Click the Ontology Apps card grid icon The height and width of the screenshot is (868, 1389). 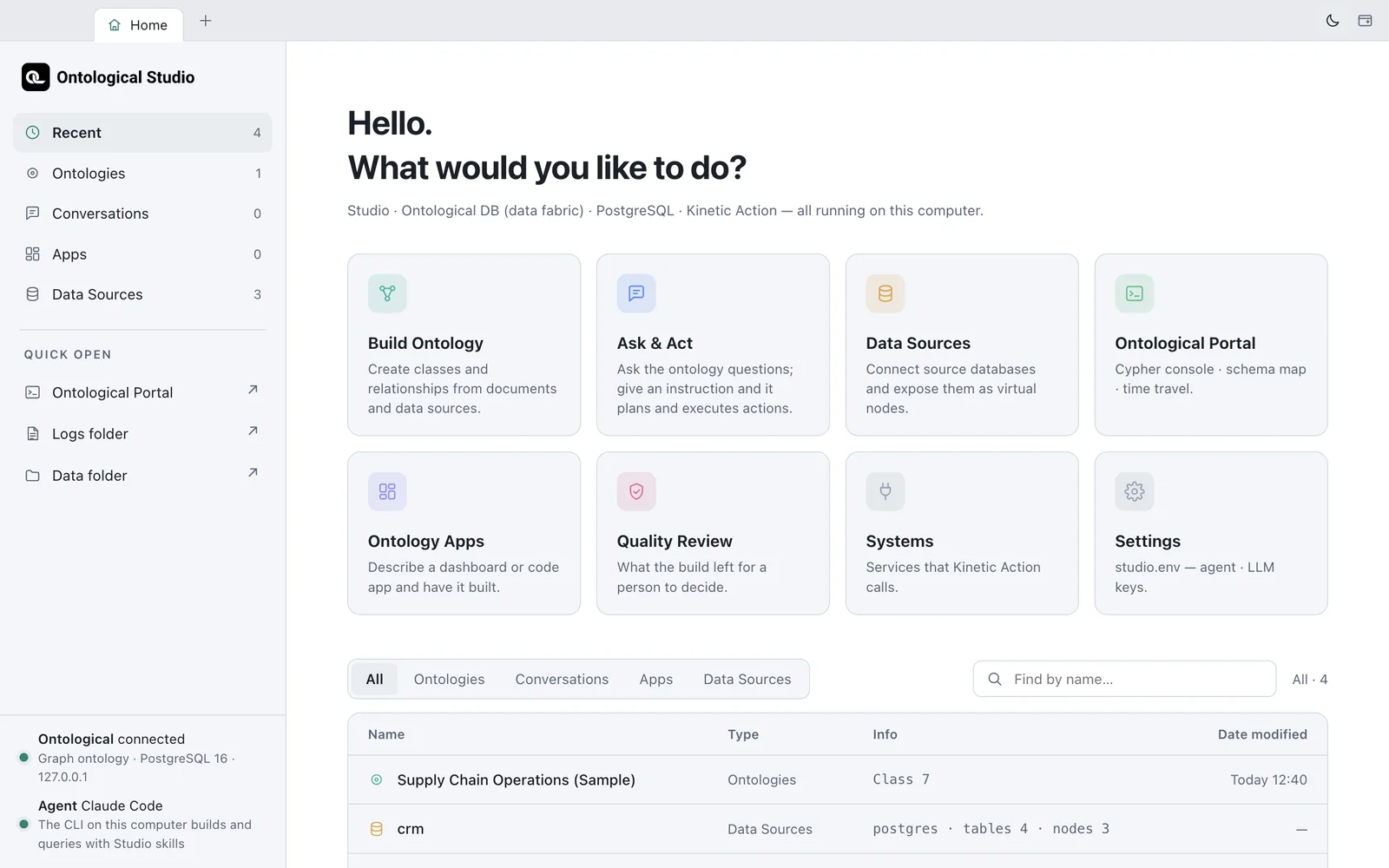[387, 491]
